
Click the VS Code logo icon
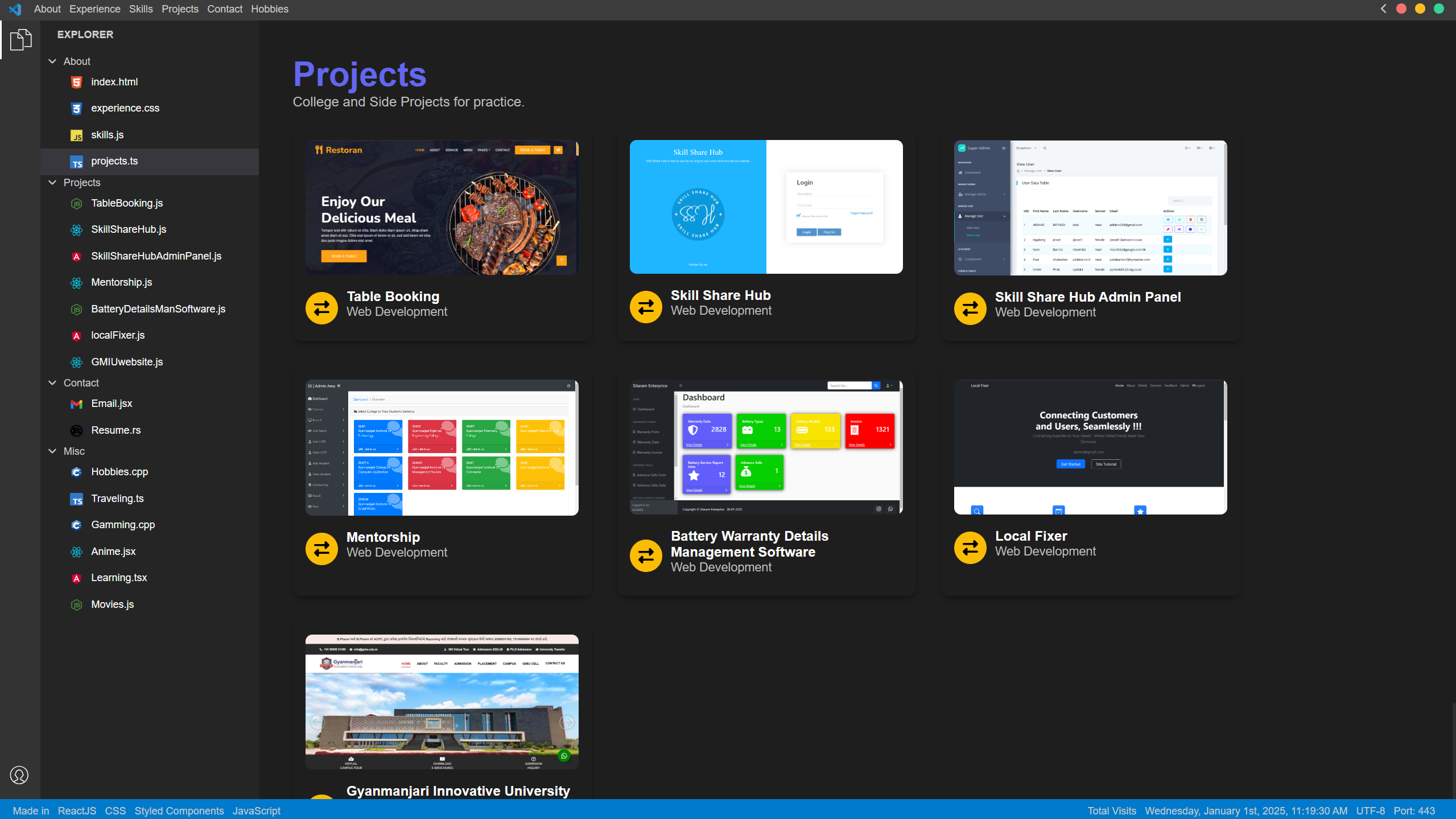[15, 9]
